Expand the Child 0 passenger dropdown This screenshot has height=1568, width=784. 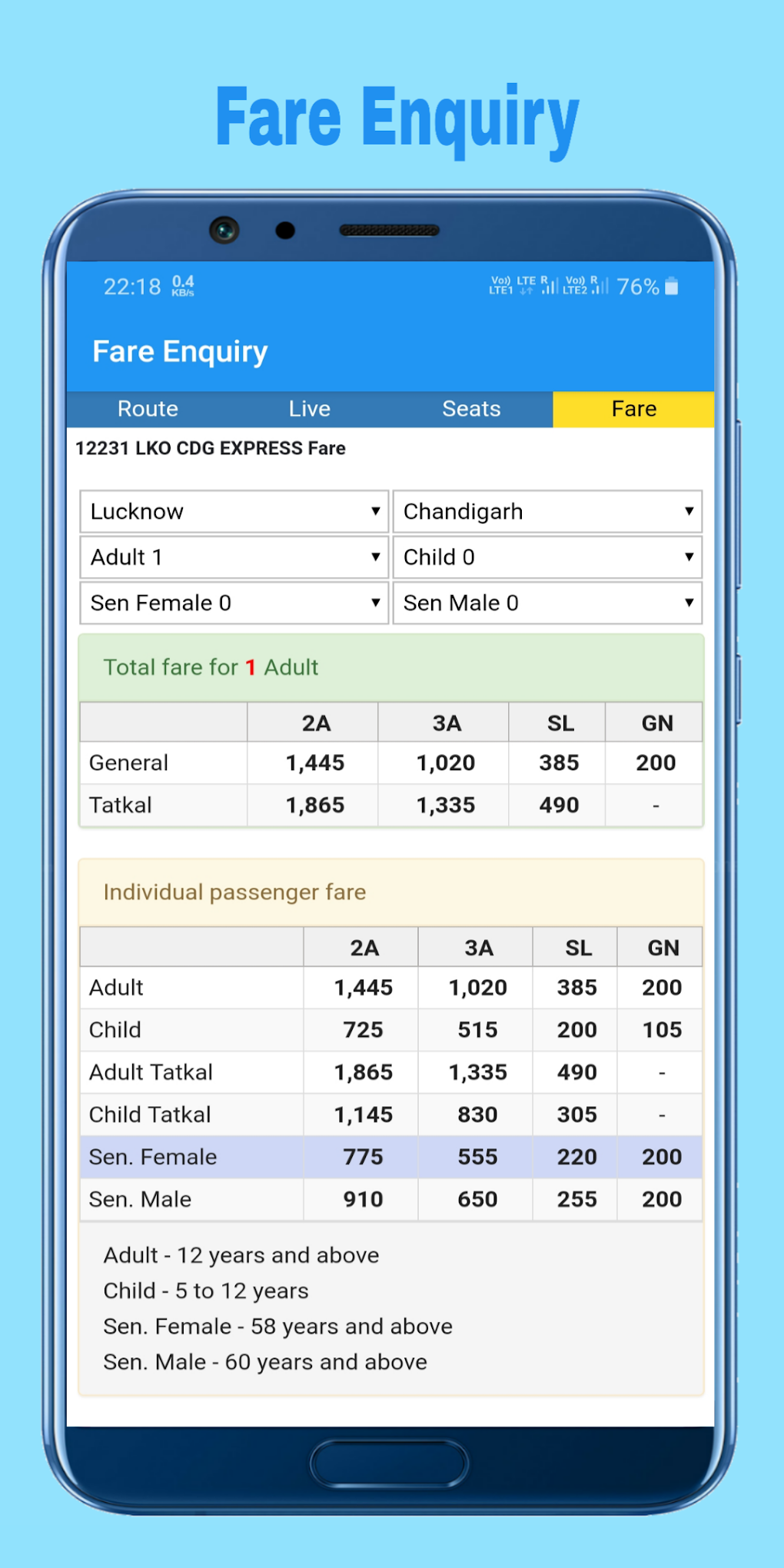(x=547, y=557)
